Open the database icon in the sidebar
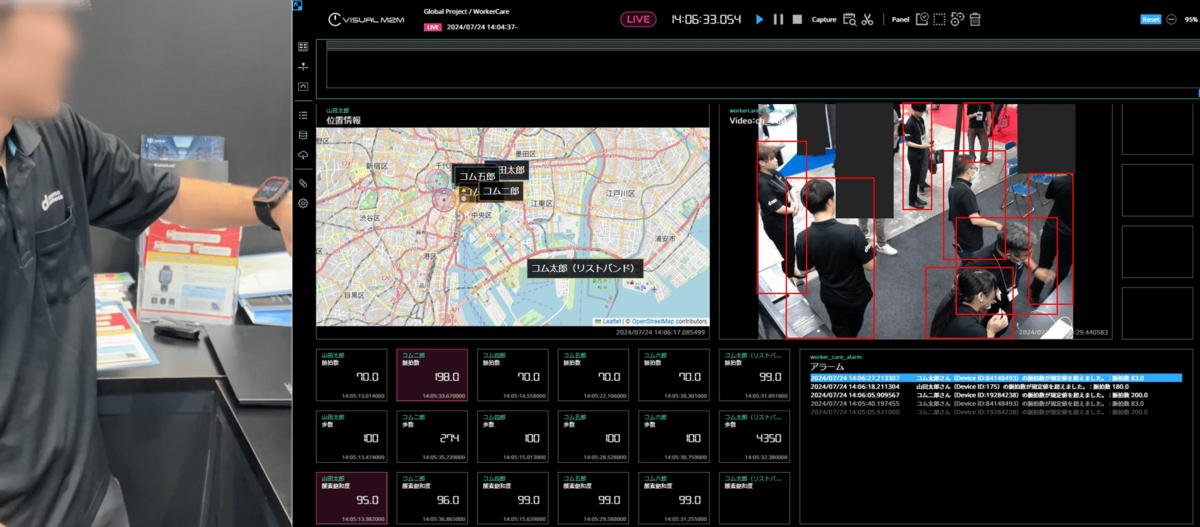 (x=303, y=135)
